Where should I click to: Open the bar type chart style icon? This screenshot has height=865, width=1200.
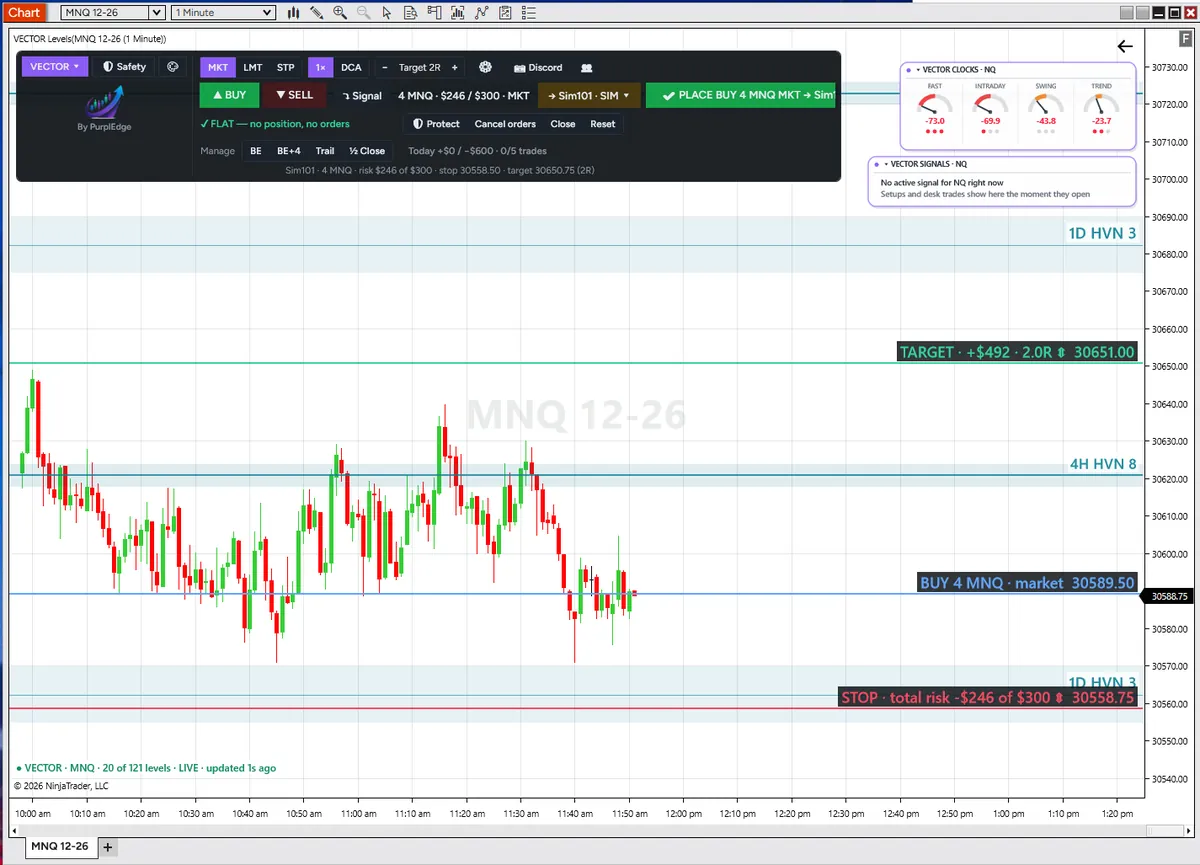click(x=294, y=13)
